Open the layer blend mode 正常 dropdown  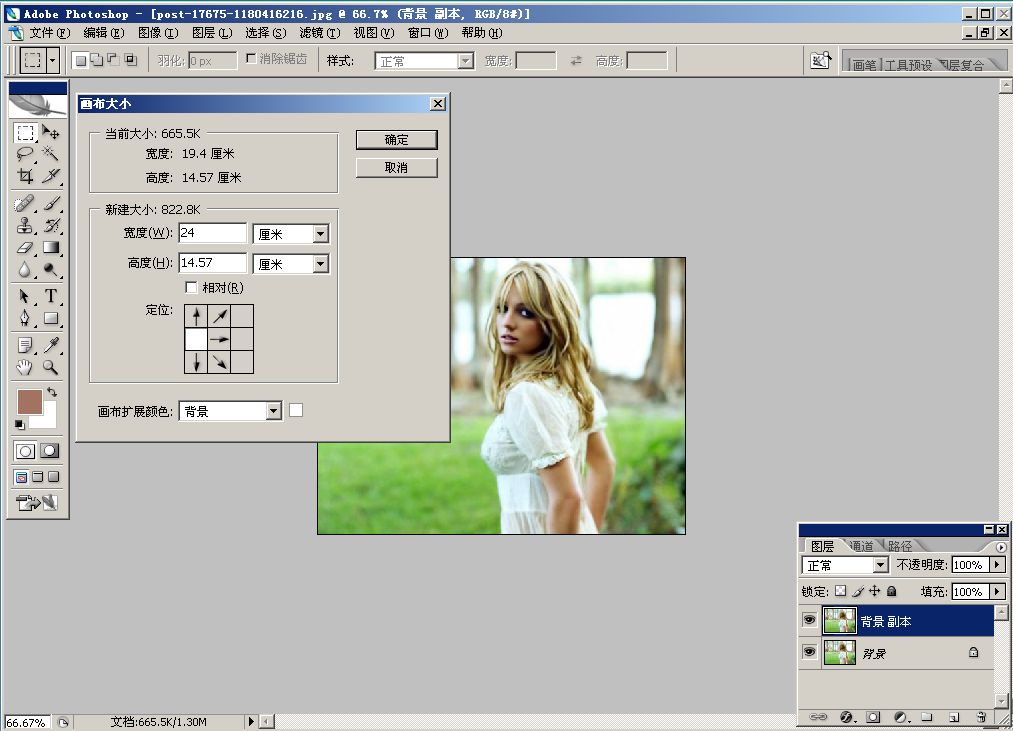880,565
